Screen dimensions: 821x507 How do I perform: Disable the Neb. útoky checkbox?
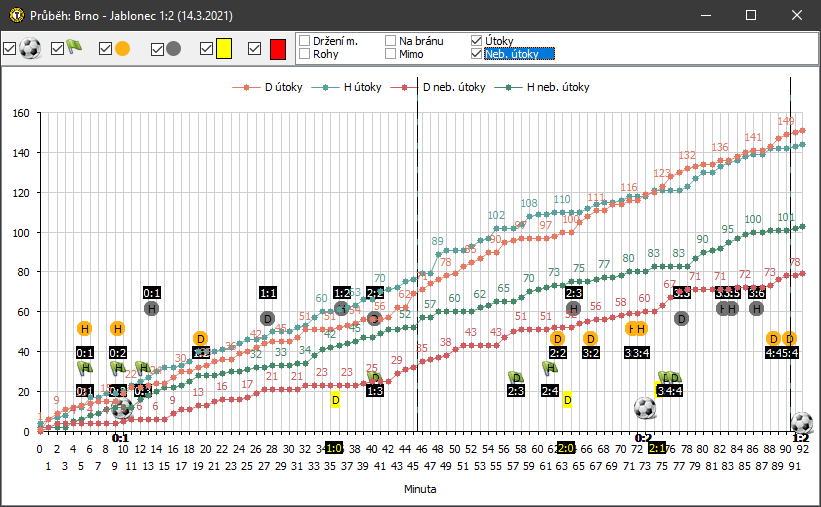click(476, 54)
